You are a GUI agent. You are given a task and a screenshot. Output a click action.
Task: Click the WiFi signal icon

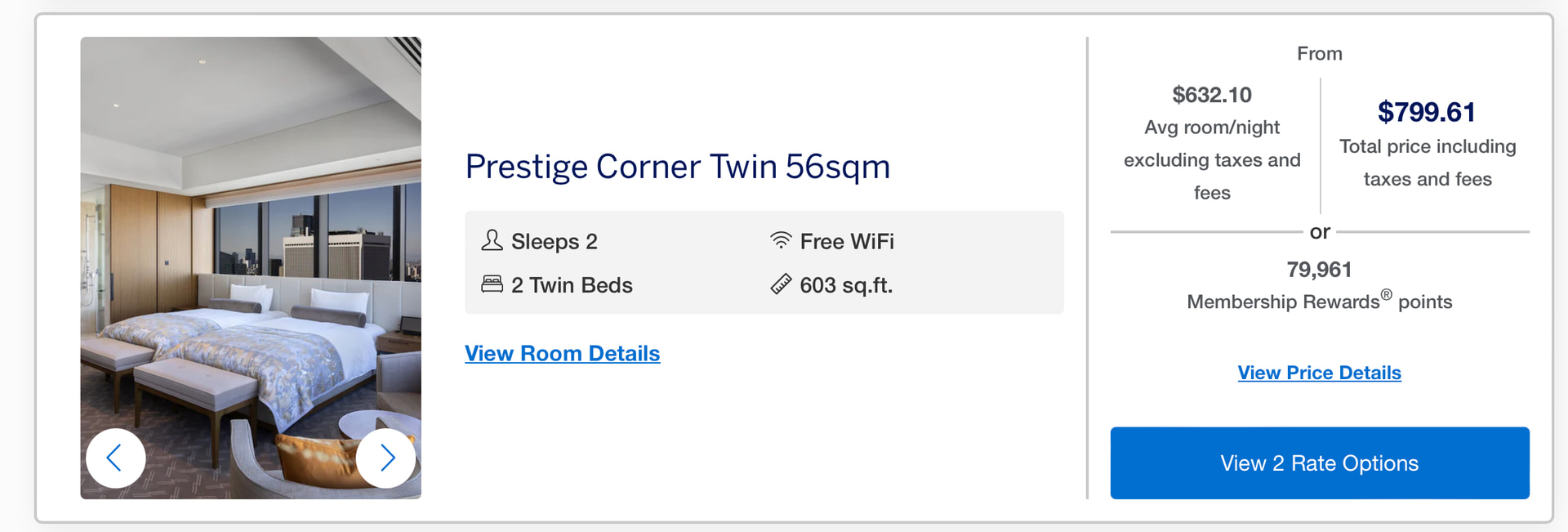tap(781, 240)
